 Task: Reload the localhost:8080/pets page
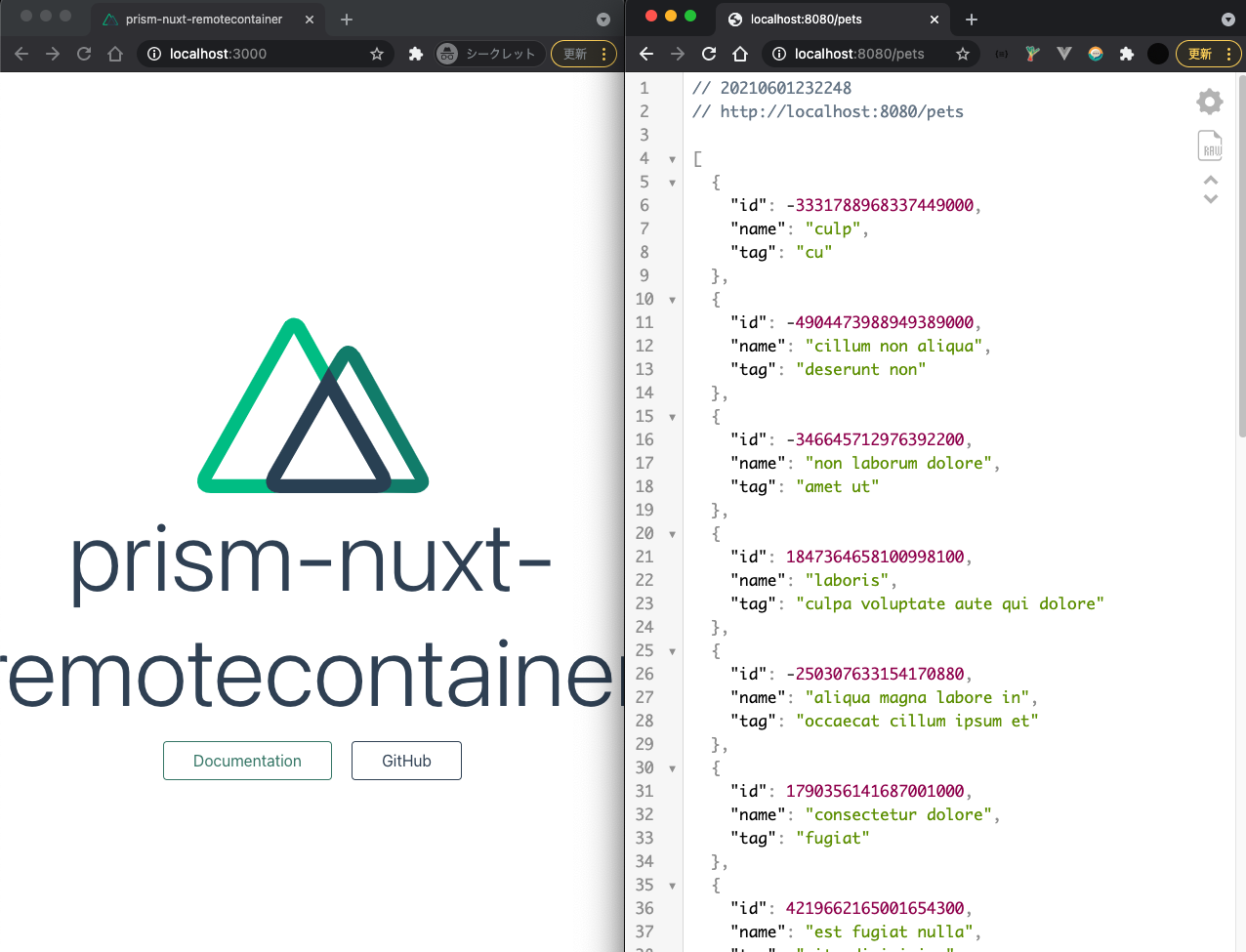(x=709, y=54)
